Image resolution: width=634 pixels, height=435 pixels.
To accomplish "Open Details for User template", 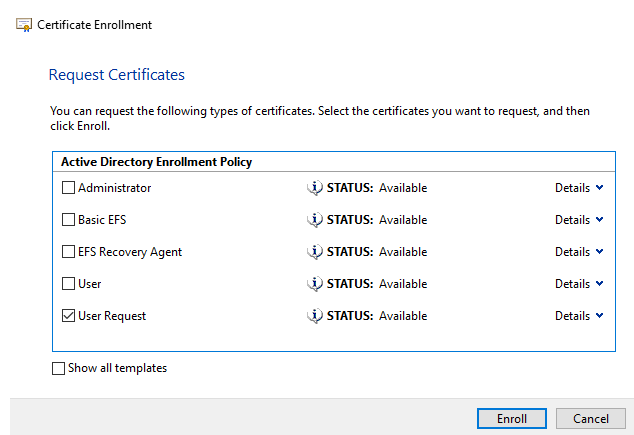I will [x=579, y=284].
